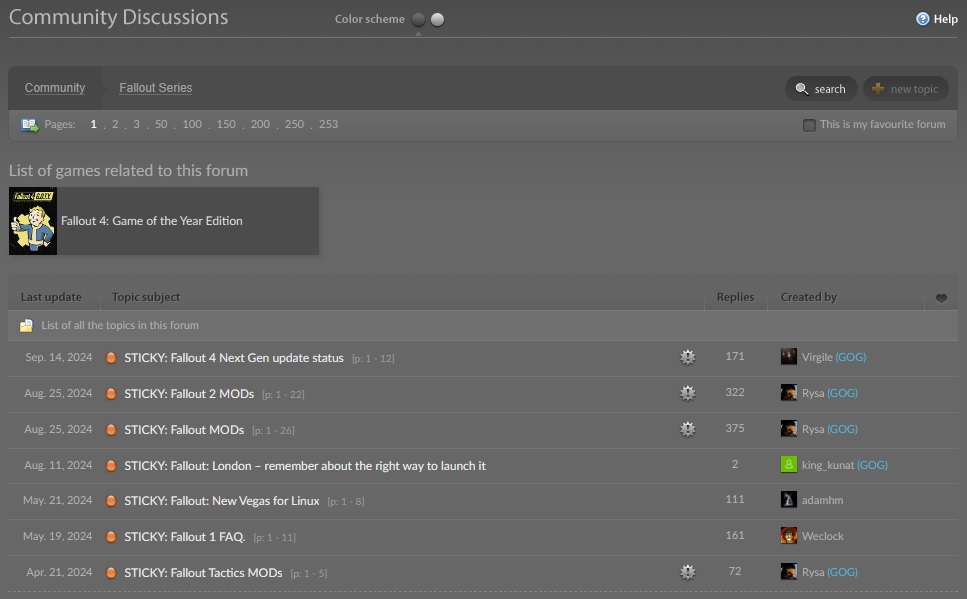Go to forum page 1
The height and width of the screenshot is (599, 967).
(x=93, y=124)
